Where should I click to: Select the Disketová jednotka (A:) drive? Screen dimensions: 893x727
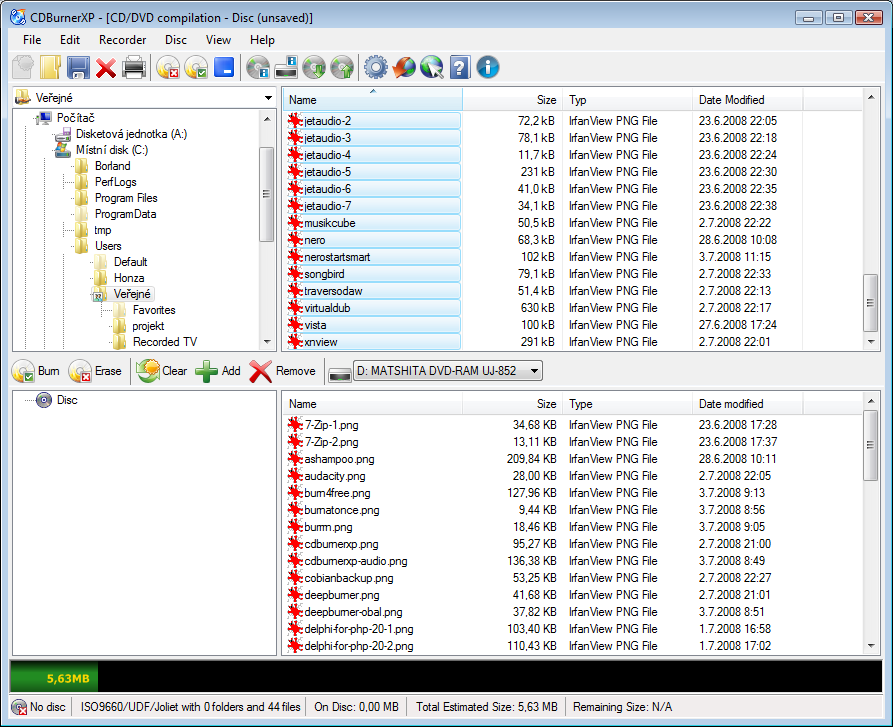point(131,134)
